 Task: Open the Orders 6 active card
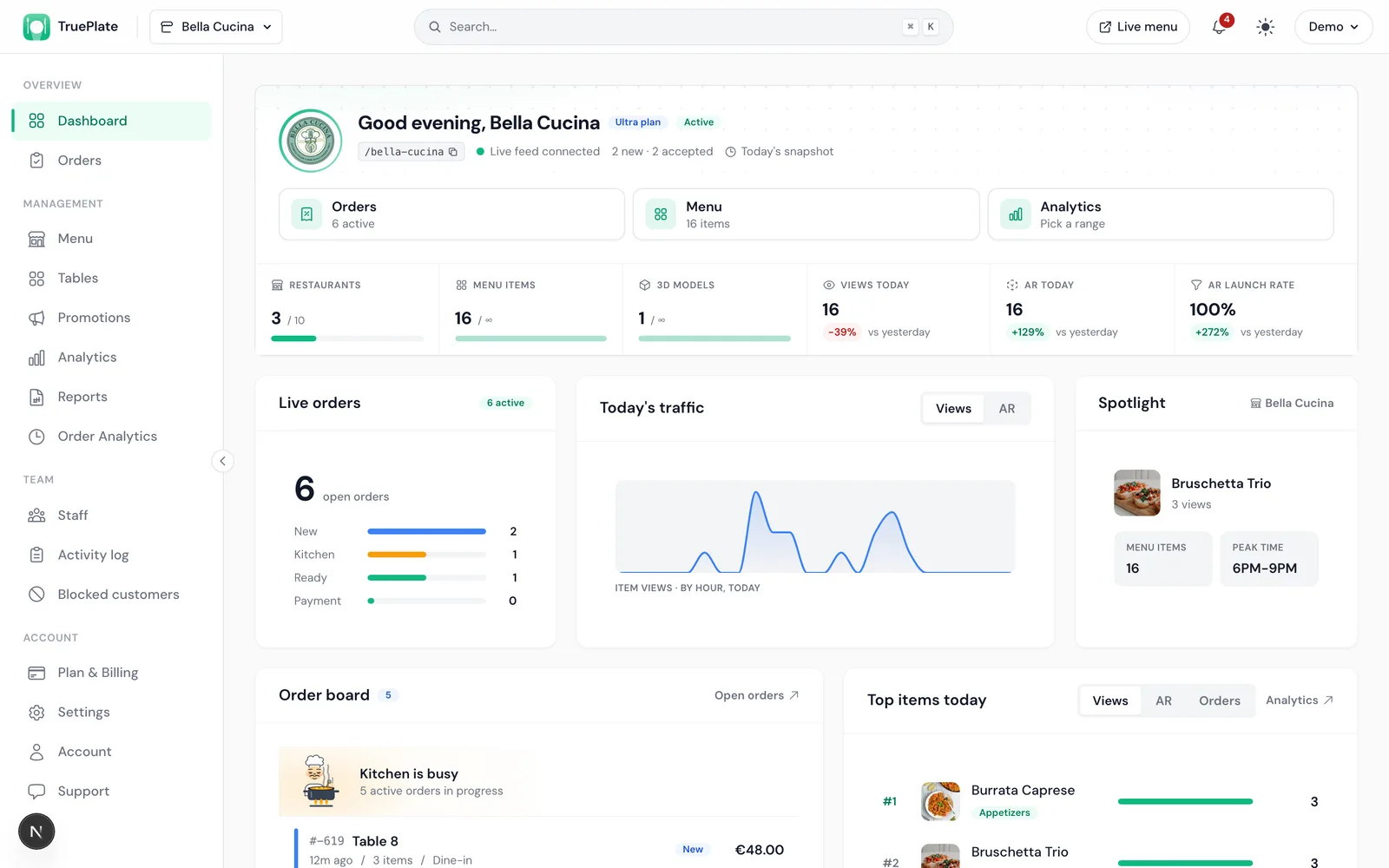pyautogui.click(x=451, y=214)
